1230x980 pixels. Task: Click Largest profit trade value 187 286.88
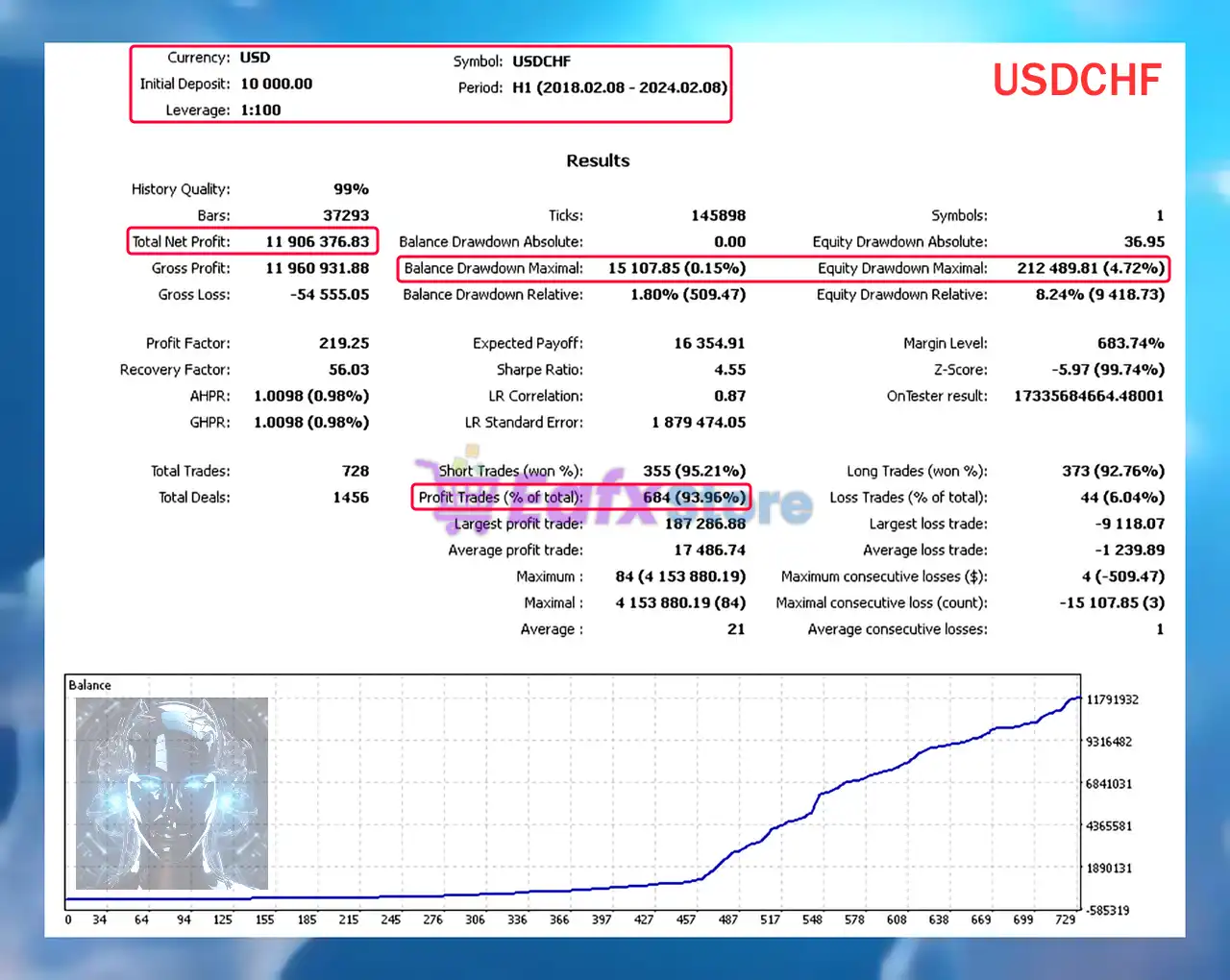tap(705, 524)
